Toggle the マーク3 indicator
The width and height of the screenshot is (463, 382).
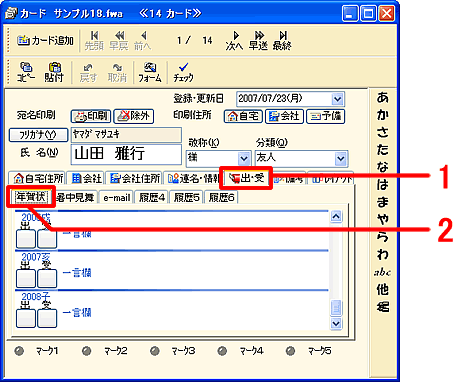pyautogui.click(x=155, y=351)
